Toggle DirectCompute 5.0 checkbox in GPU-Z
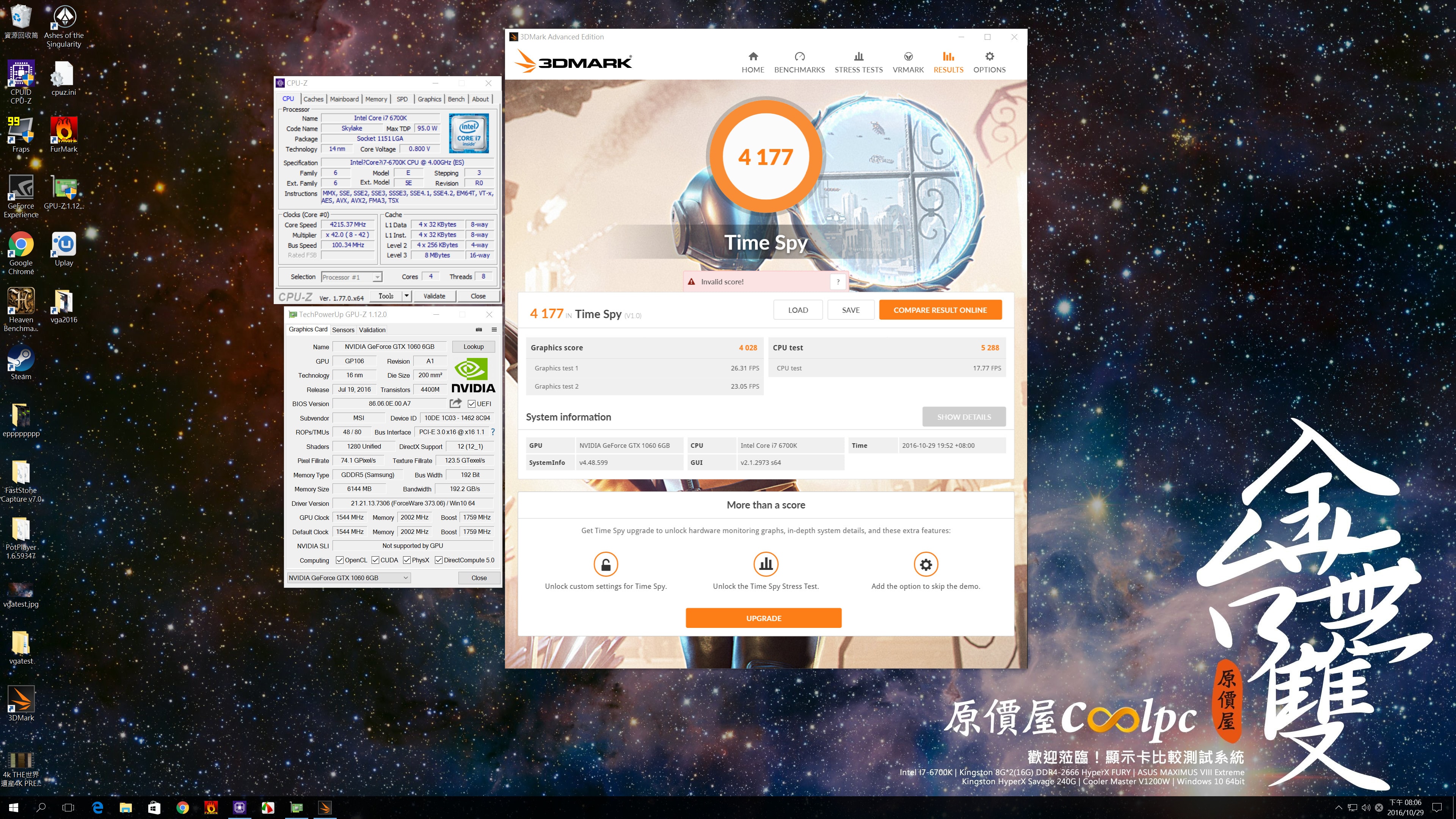The height and width of the screenshot is (819, 1456). click(438, 560)
